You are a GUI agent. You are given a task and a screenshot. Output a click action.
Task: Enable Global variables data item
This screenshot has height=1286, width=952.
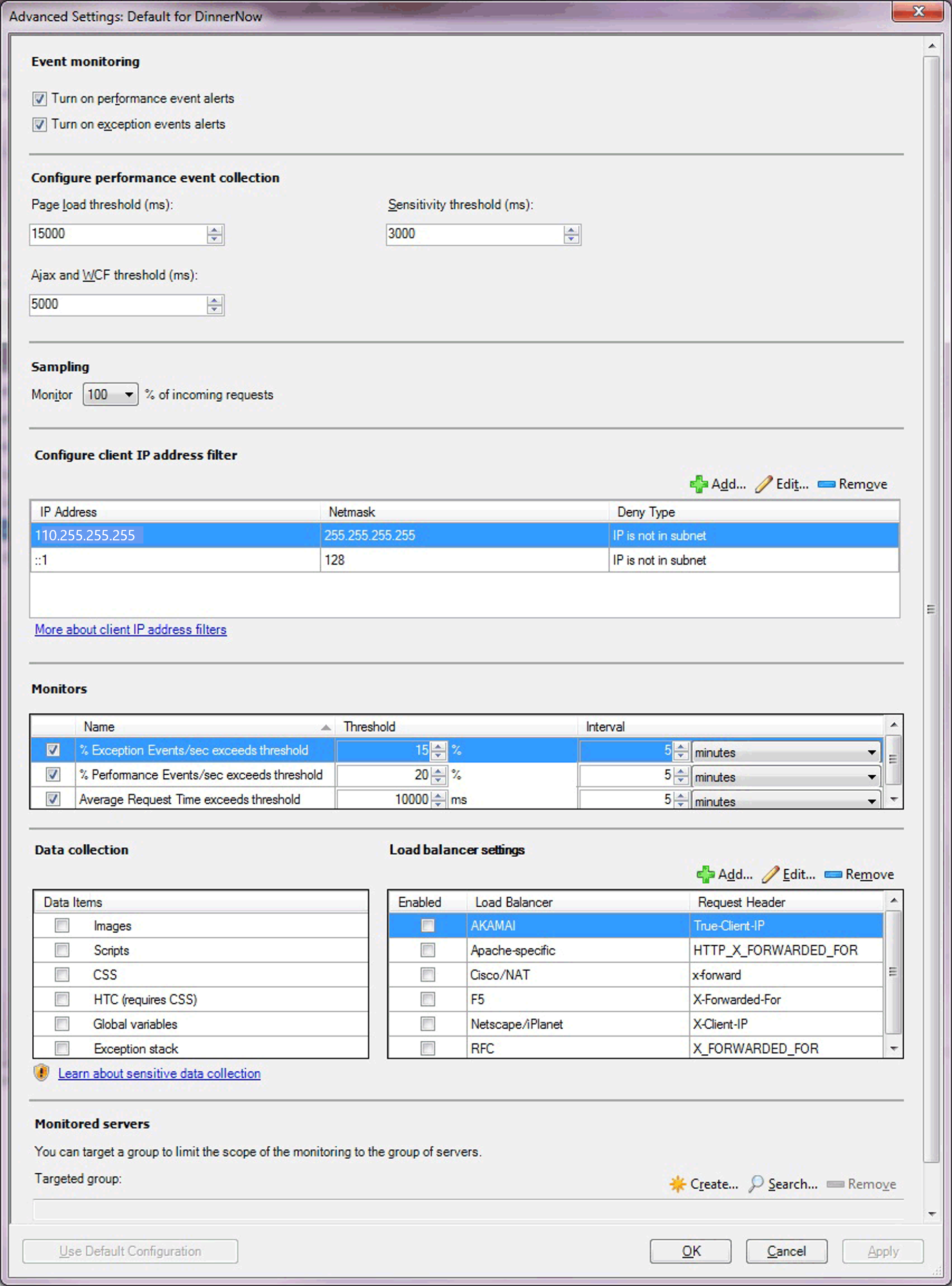[x=62, y=1023]
